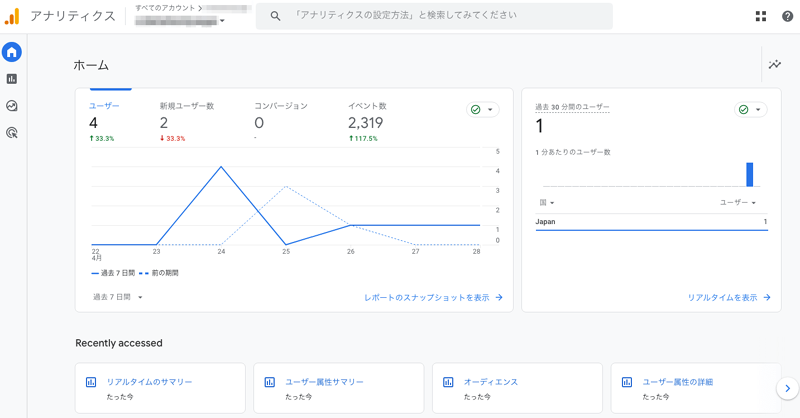This screenshot has height=418, width=800.
Task: Click the Google Analytics logo
Action: [12, 16]
